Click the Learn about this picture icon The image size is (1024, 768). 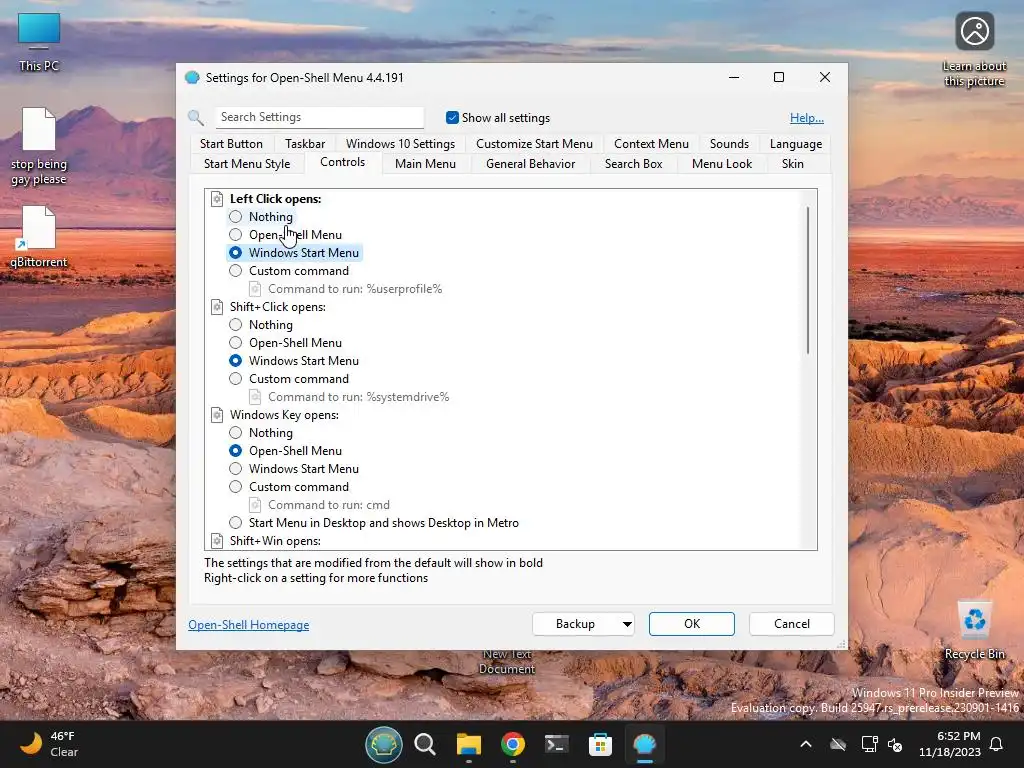tap(974, 49)
